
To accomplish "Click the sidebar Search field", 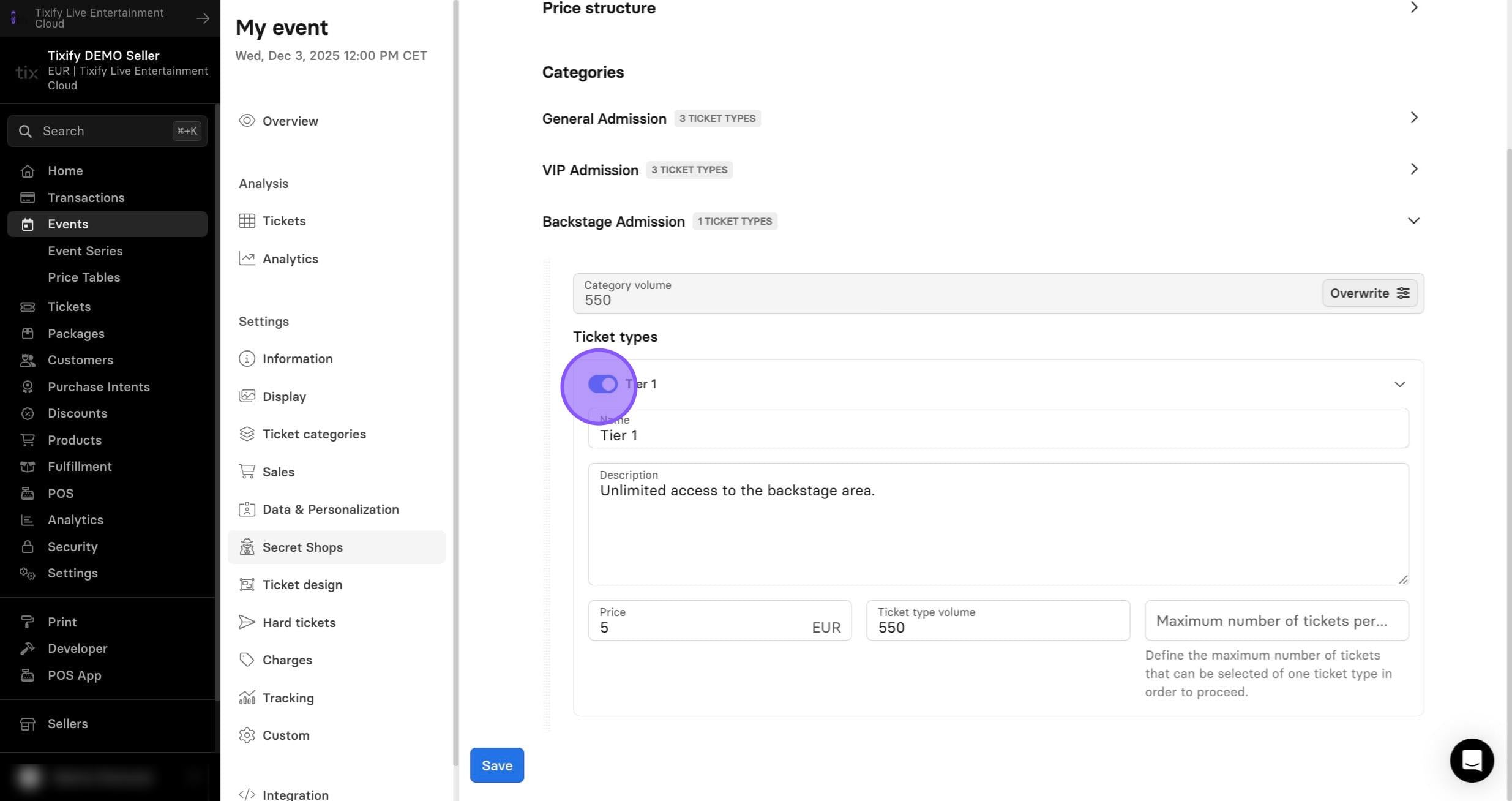I will 107,131.
